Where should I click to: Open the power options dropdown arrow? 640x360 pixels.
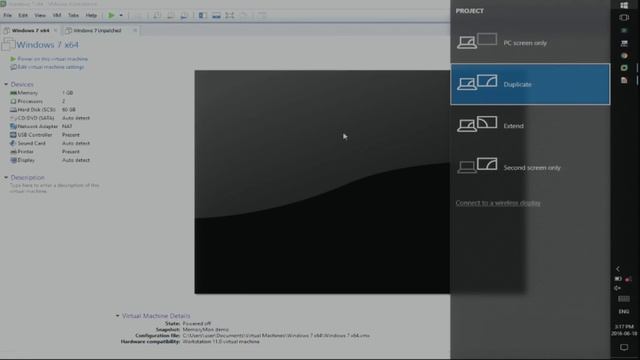(121, 16)
